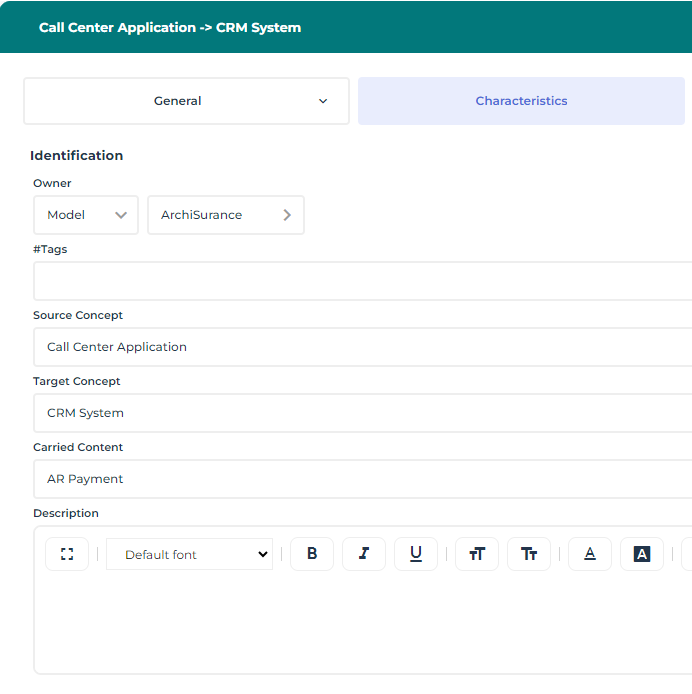Screen dimensions: 692x694
Task: Open the Model owner type dropdown
Action: point(86,215)
